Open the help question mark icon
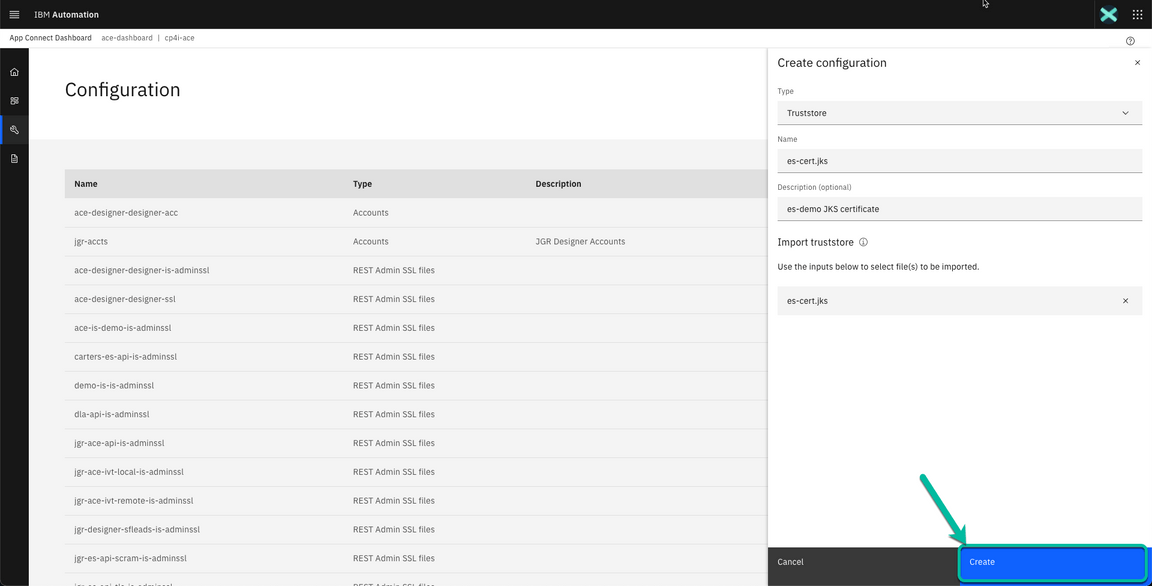 [x=1130, y=40]
